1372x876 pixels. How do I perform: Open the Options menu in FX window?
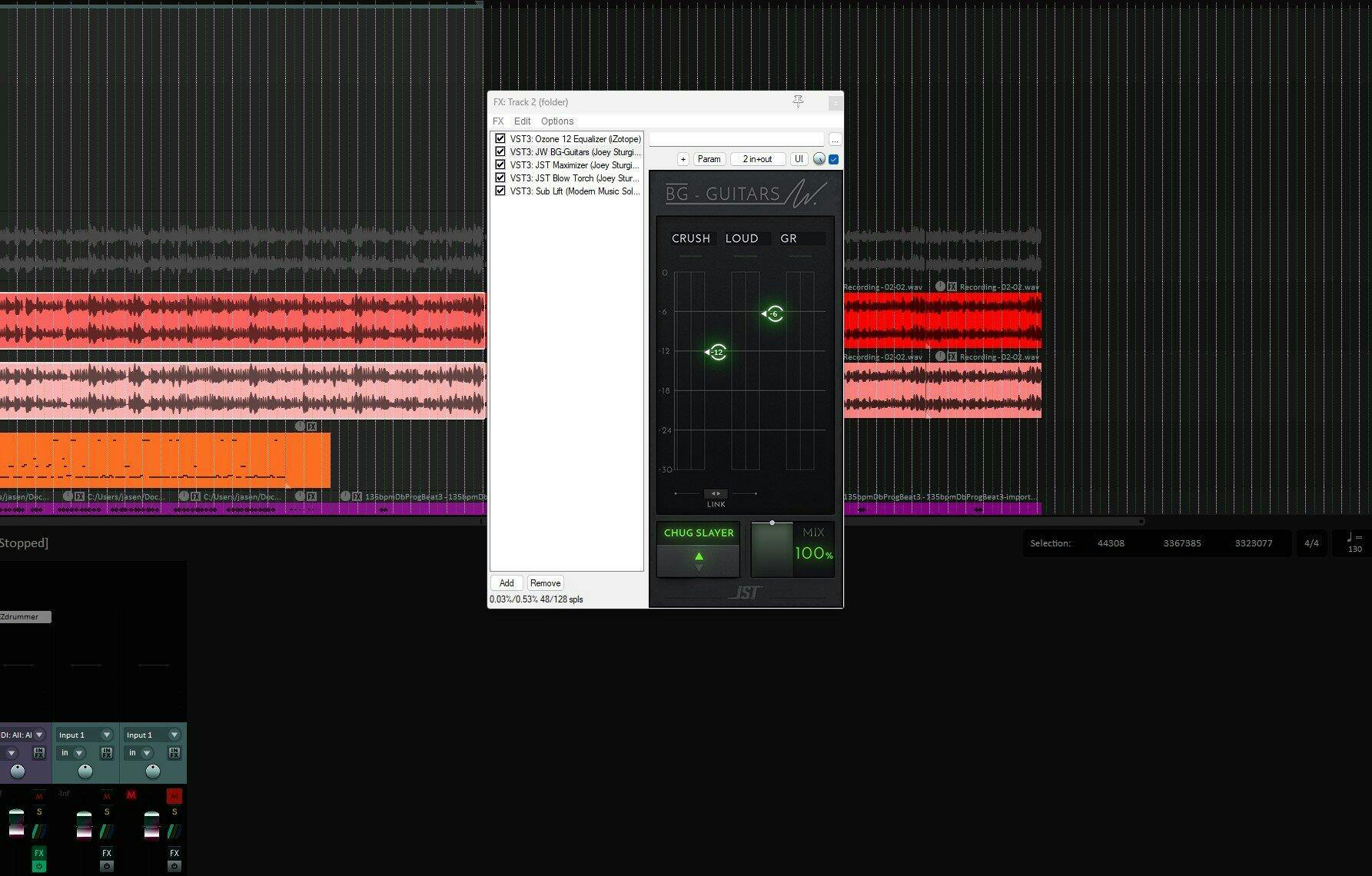[556, 121]
